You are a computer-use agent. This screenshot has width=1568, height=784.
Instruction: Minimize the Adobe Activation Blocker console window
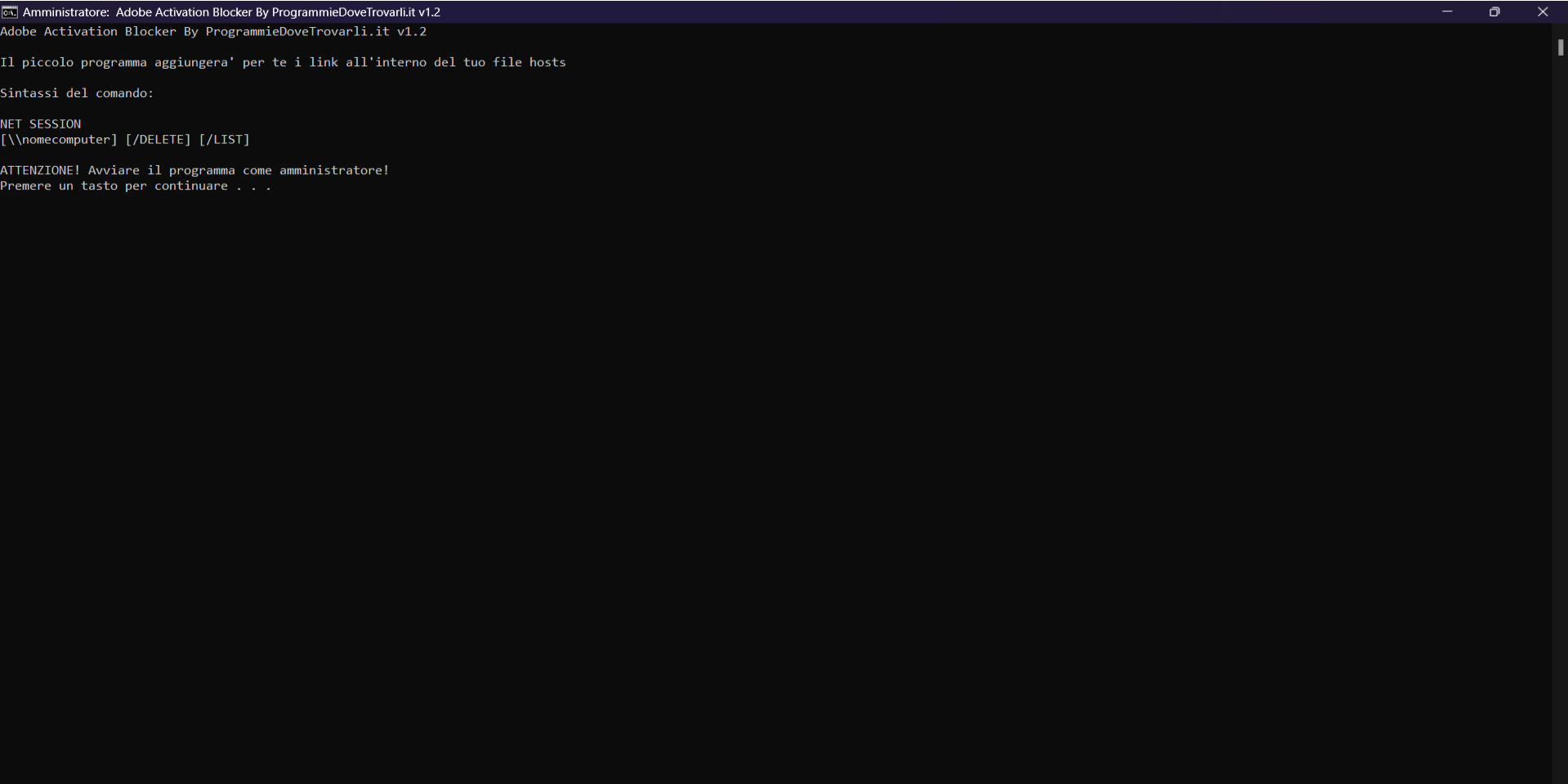tap(1447, 11)
